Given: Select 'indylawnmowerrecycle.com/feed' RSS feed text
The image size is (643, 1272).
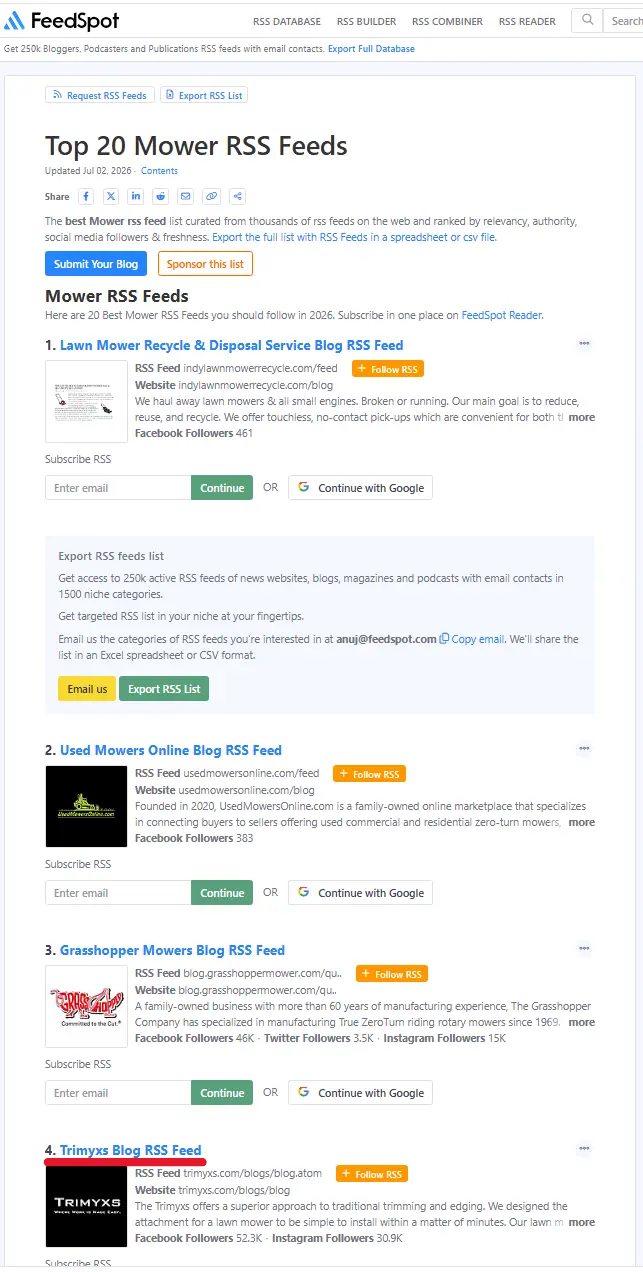Looking at the screenshot, I should coord(260,368).
